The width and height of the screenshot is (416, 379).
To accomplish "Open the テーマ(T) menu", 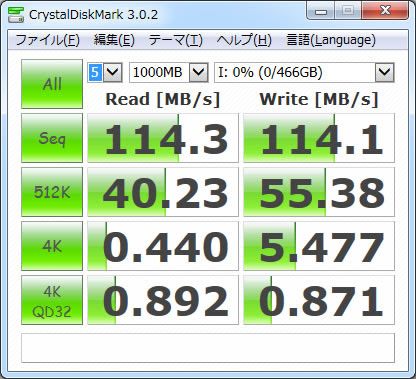I will [x=176, y=40].
